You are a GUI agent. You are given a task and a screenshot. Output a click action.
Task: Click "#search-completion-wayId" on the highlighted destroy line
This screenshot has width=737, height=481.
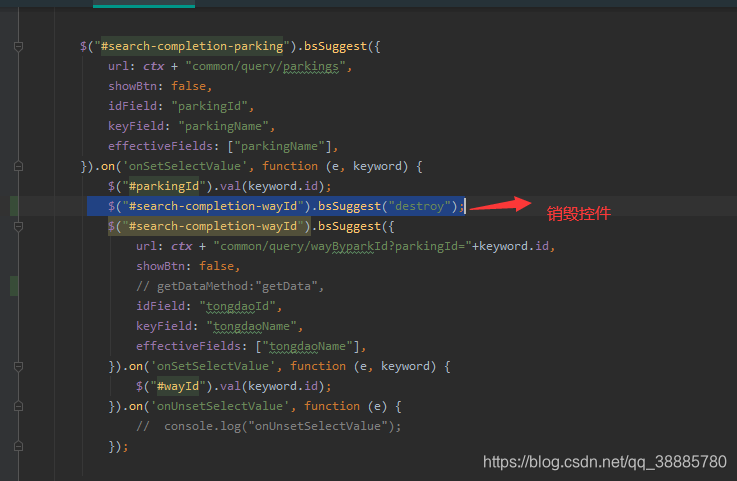pos(213,206)
